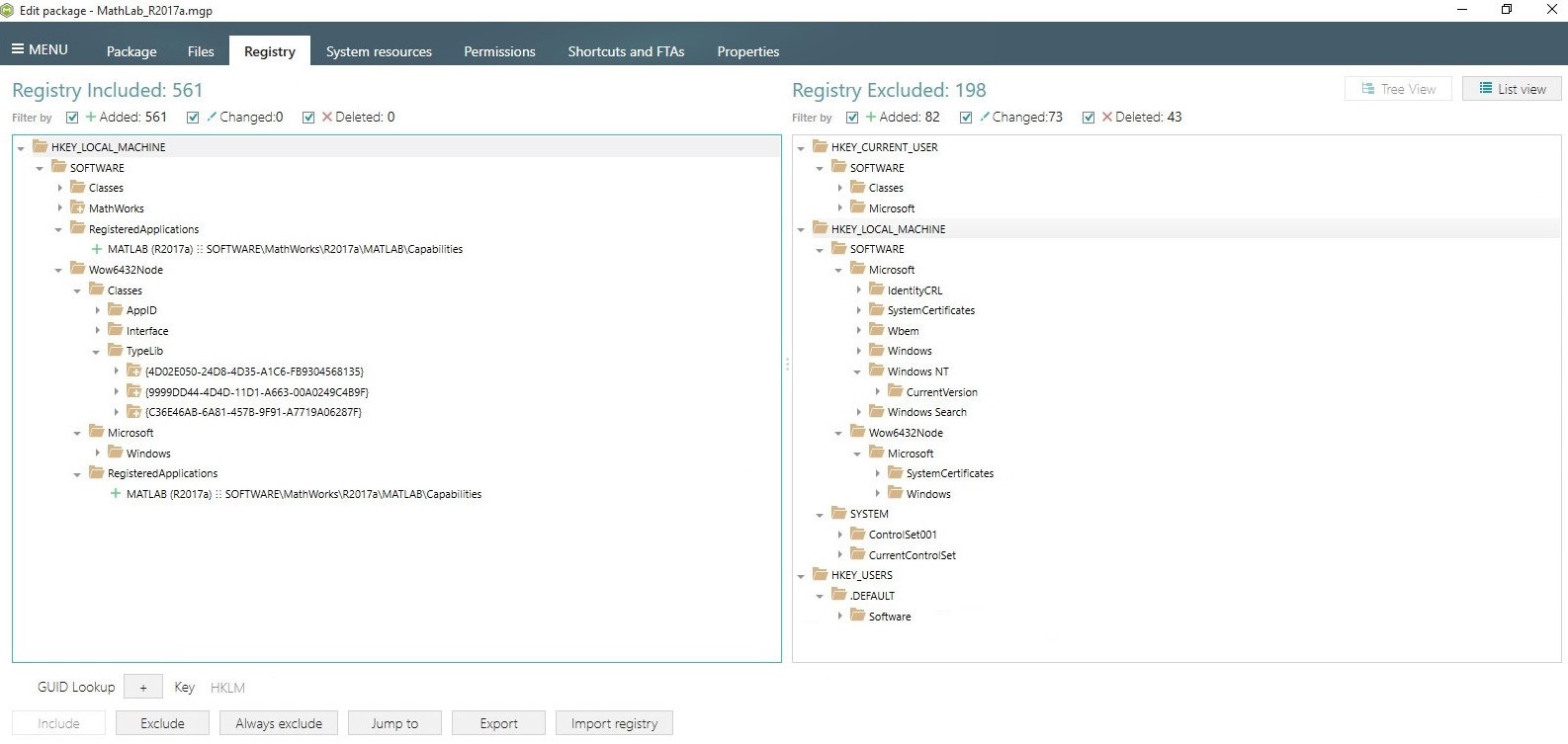Switch to Shortcuts and FTAs tab

tap(626, 51)
